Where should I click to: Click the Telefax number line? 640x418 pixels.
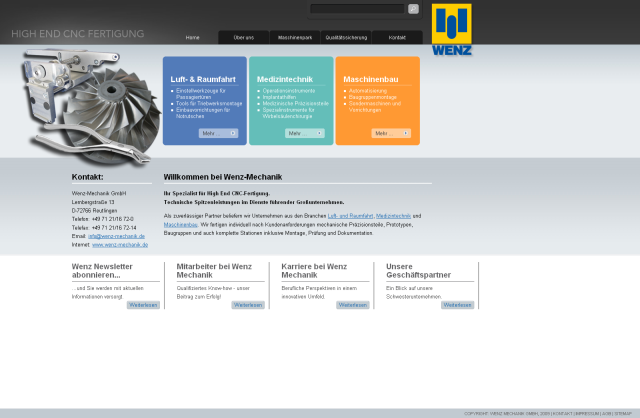(x=104, y=228)
